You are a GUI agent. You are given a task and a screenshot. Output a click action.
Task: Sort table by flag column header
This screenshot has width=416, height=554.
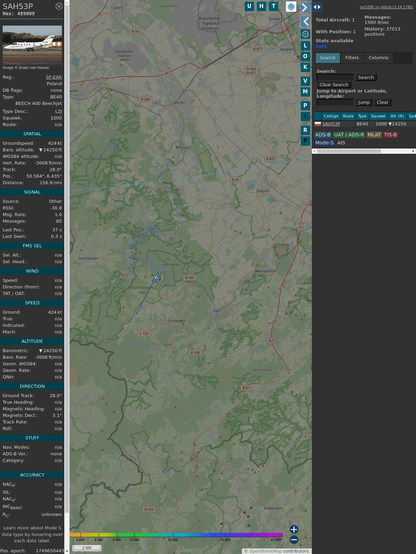coord(318,116)
